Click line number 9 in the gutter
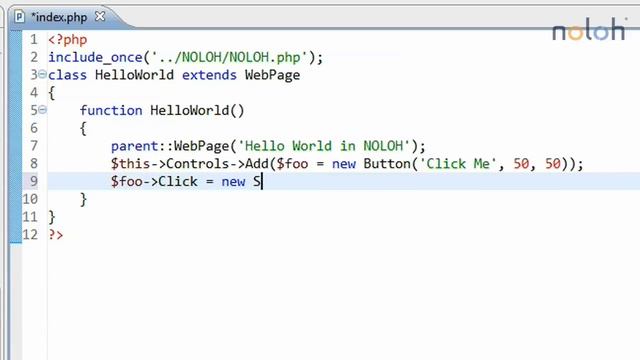 (x=33, y=181)
